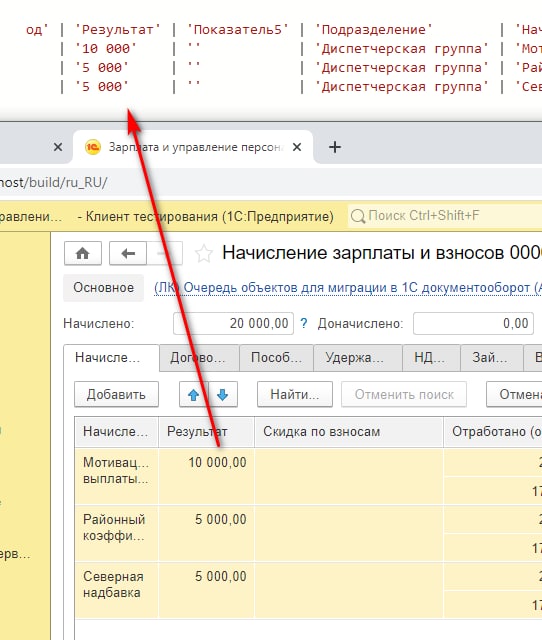Click the 10 000,00 result cell
The width and height of the screenshot is (542, 640).
coord(206,476)
